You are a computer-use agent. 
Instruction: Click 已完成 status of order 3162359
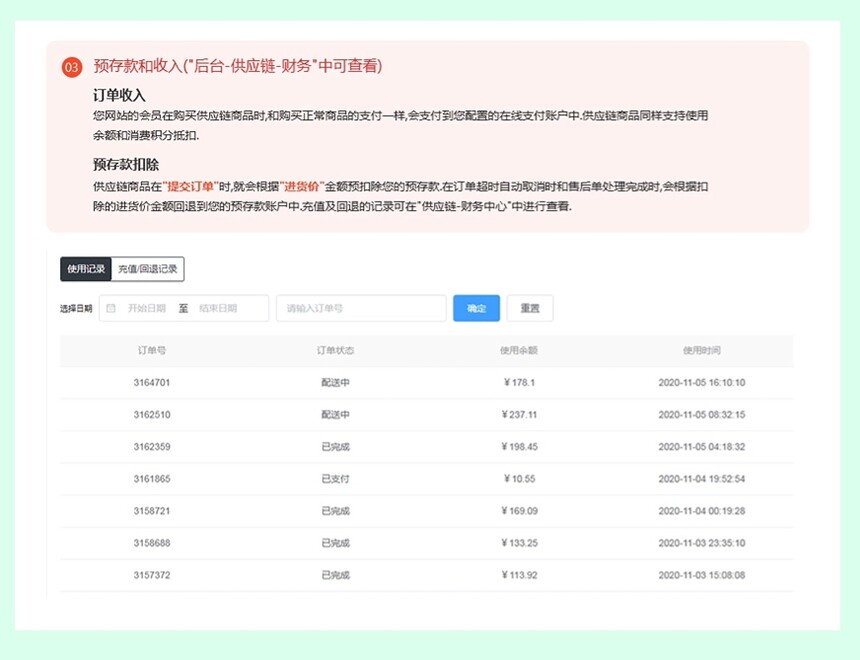pyautogui.click(x=335, y=447)
